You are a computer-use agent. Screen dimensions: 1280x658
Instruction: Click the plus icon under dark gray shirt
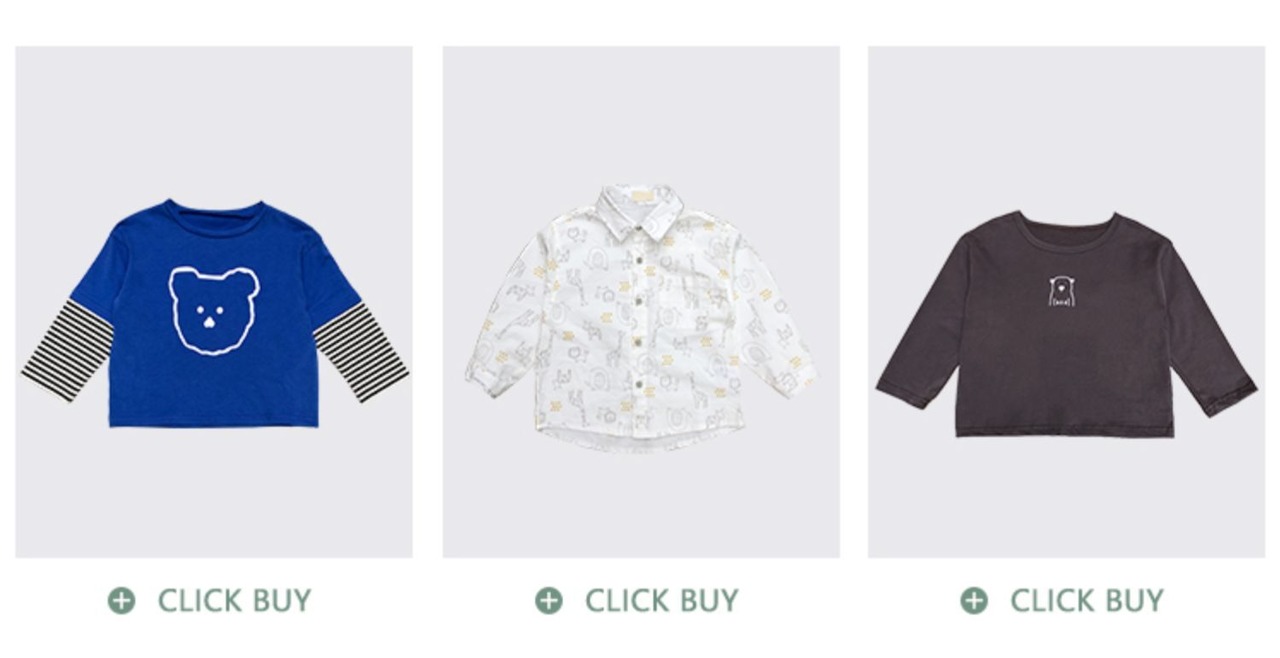point(974,601)
